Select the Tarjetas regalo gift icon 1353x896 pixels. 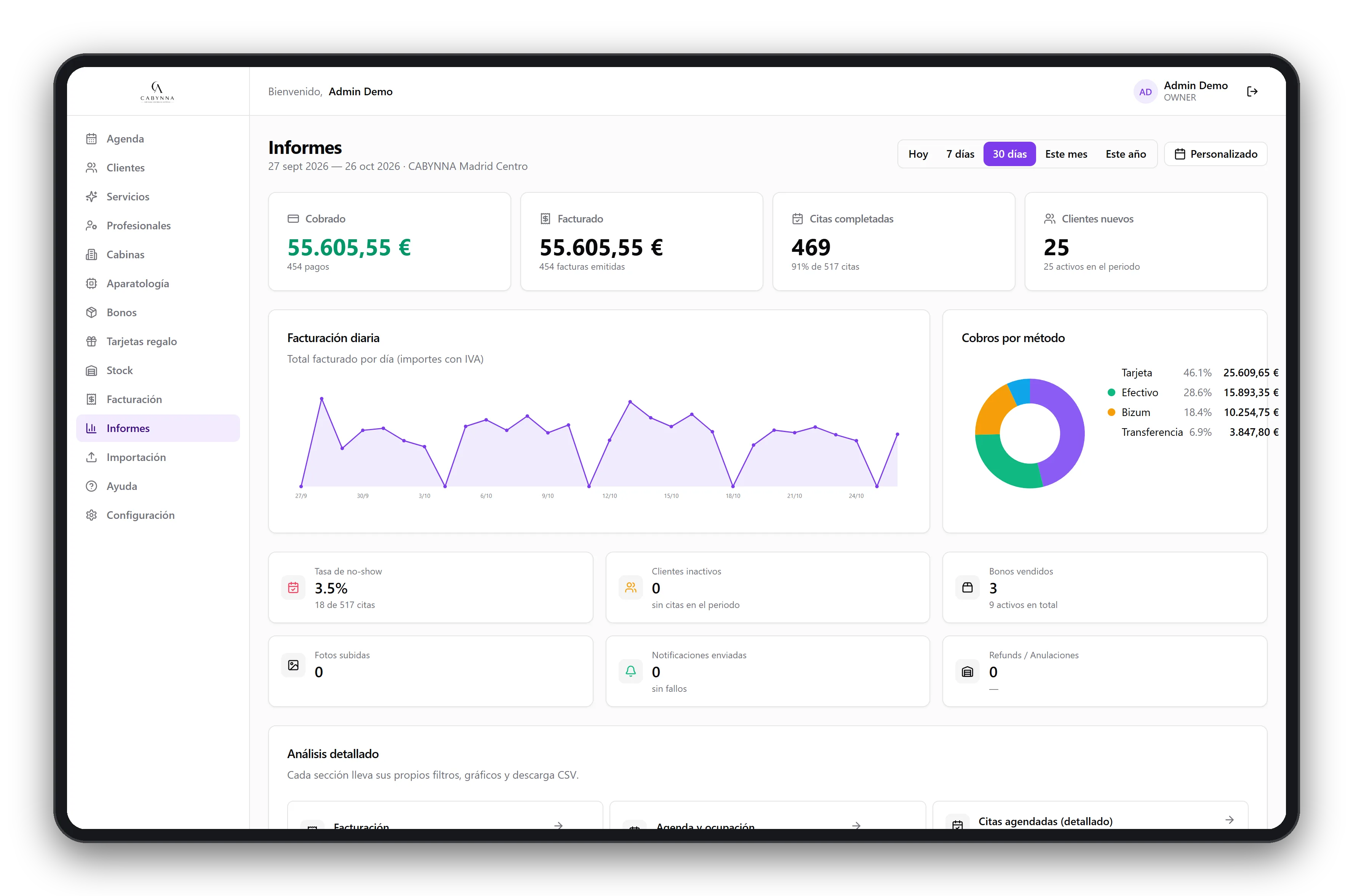pos(91,341)
